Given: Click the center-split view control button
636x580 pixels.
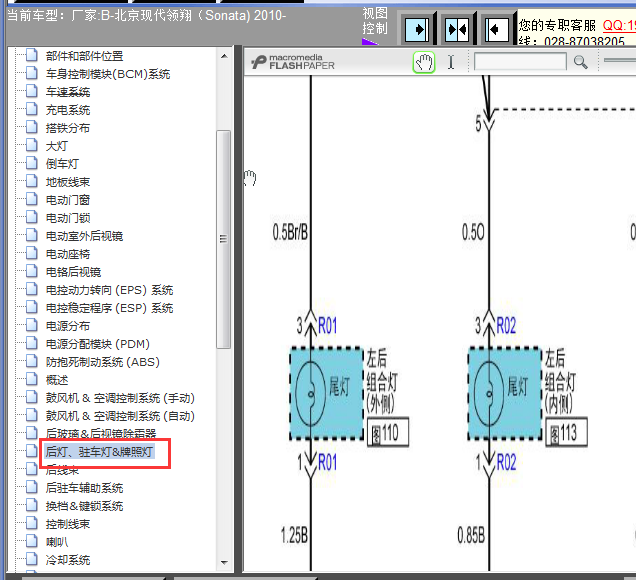Looking at the screenshot, I should (x=457, y=29).
